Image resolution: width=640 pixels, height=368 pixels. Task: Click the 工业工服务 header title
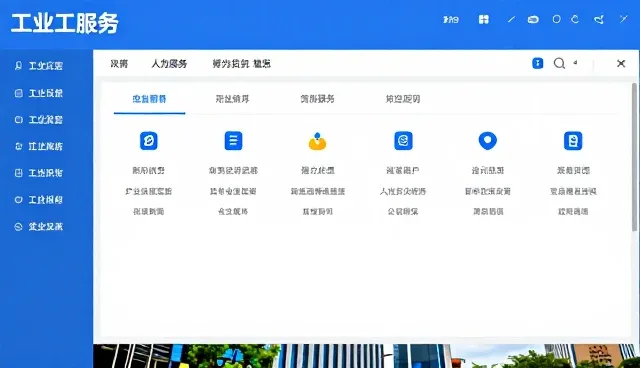[65, 23]
